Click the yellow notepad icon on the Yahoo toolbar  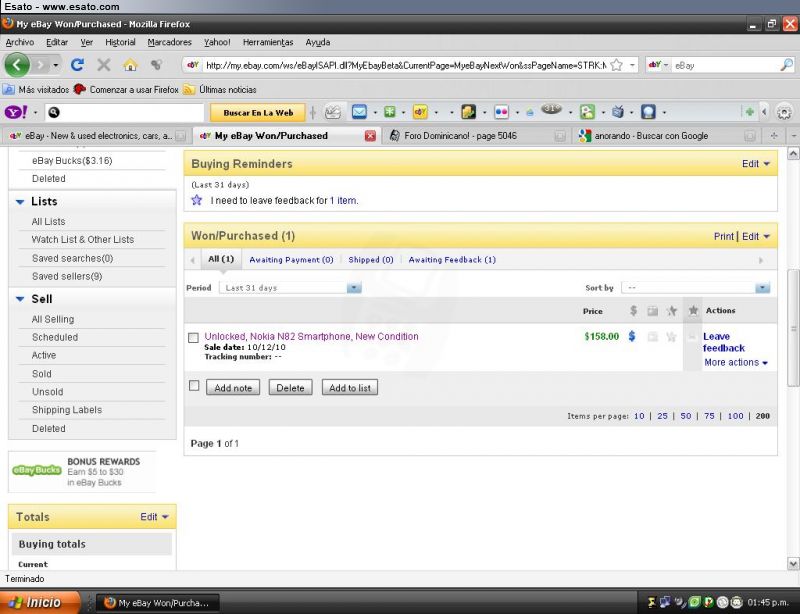tap(468, 112)
